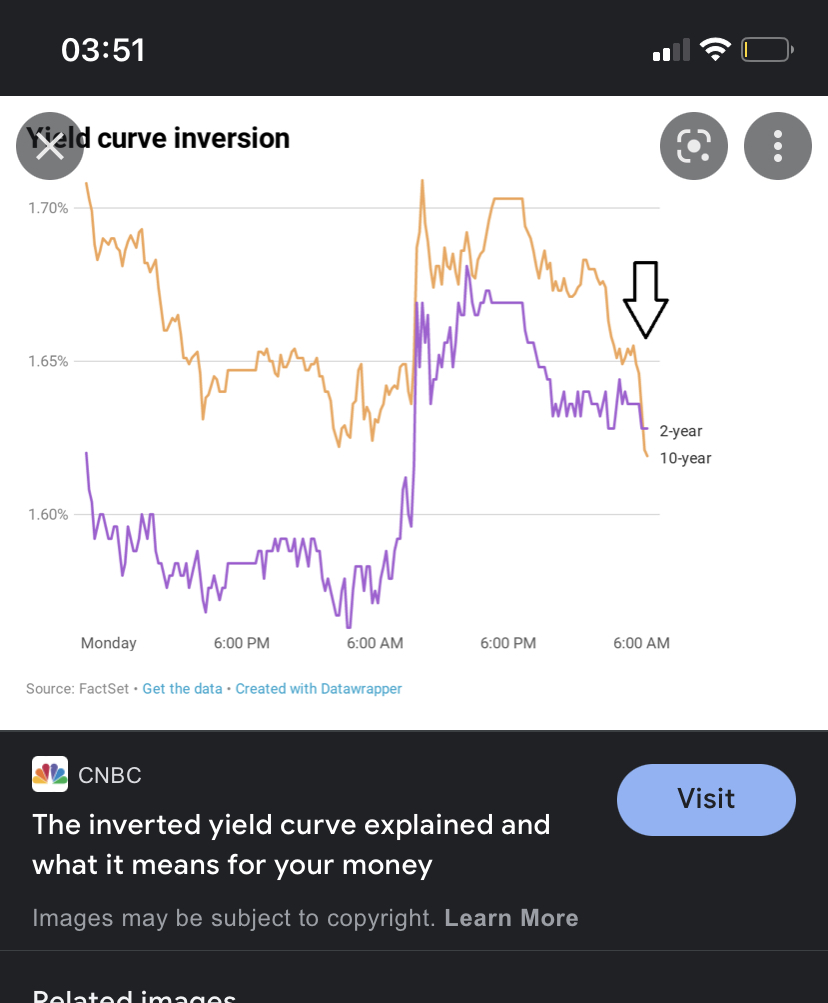Viewport: 828px width, 1003px height.
Task: Tap "Learn More" about image copyright
Action: click(x=511, y=918)
